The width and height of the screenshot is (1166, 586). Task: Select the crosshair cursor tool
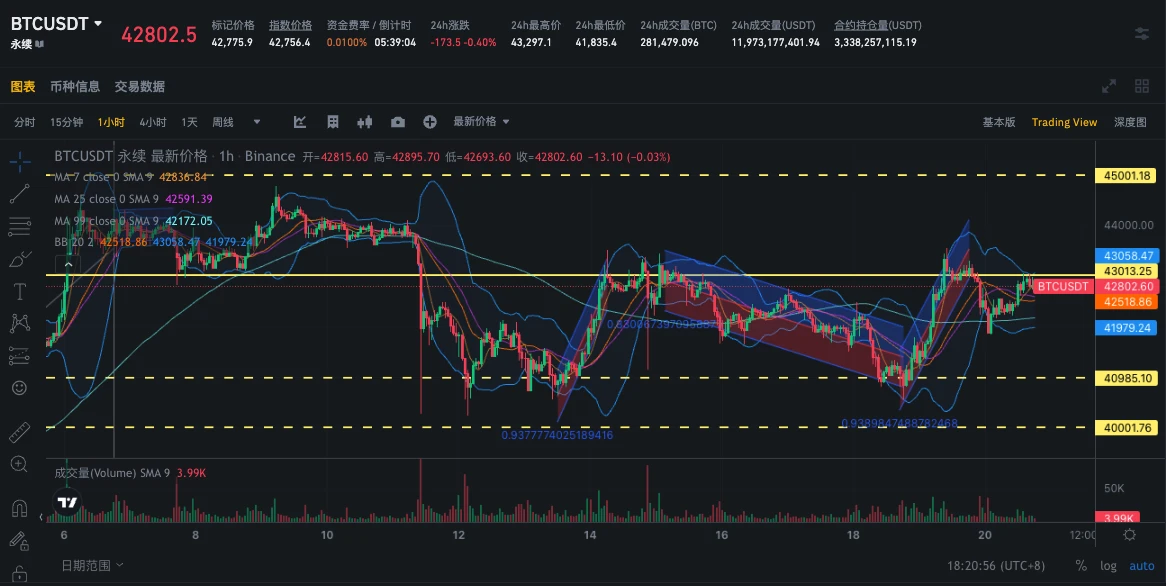click(19, 160)
